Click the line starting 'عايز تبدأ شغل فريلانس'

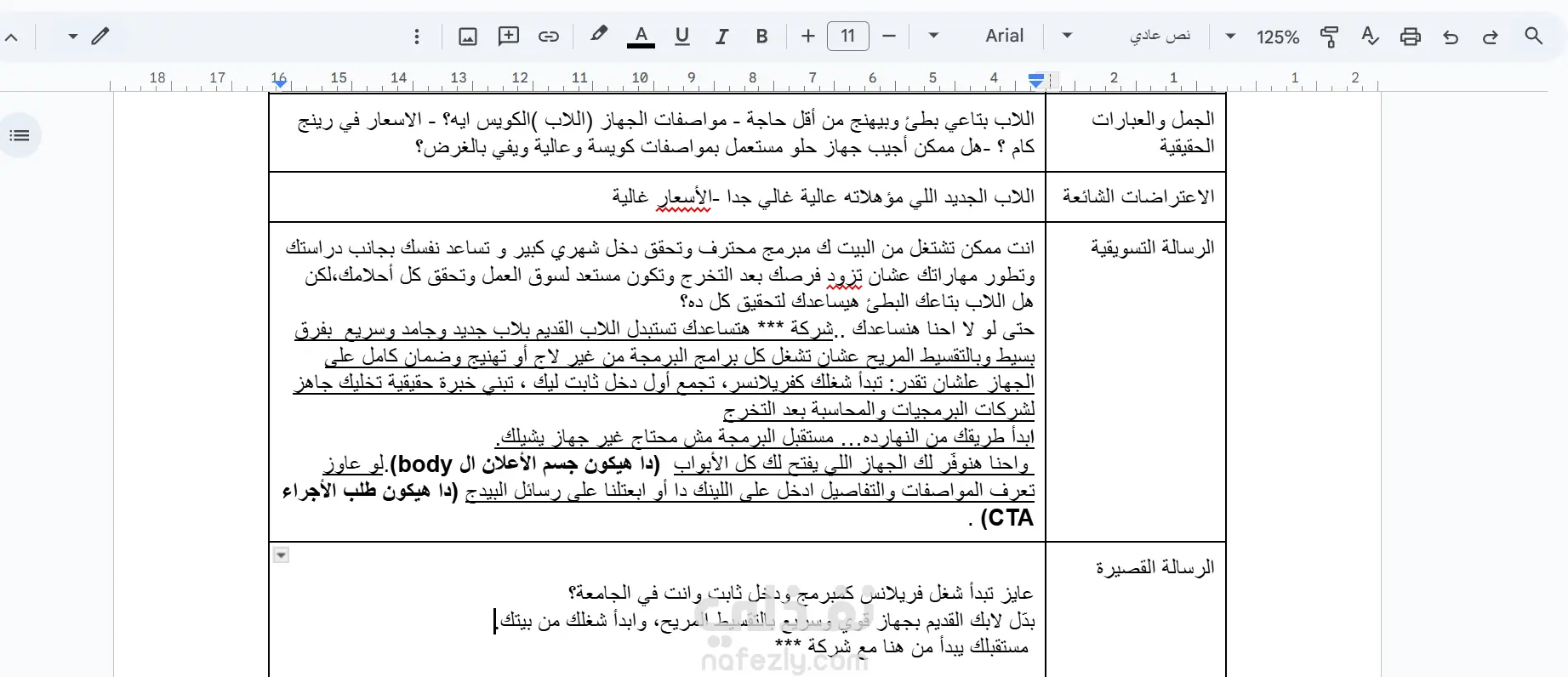pos(800,593)
